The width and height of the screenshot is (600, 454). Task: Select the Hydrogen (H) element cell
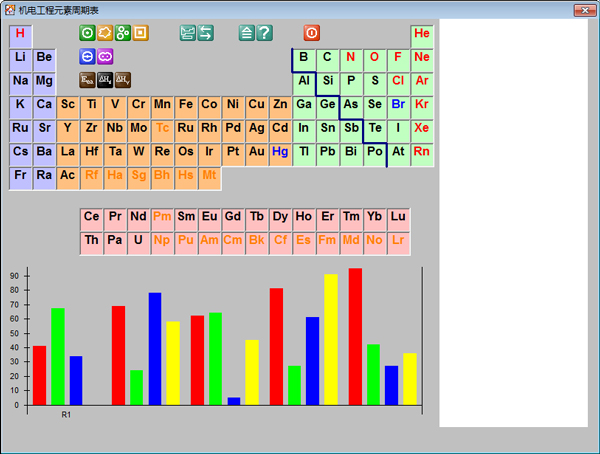20,33
